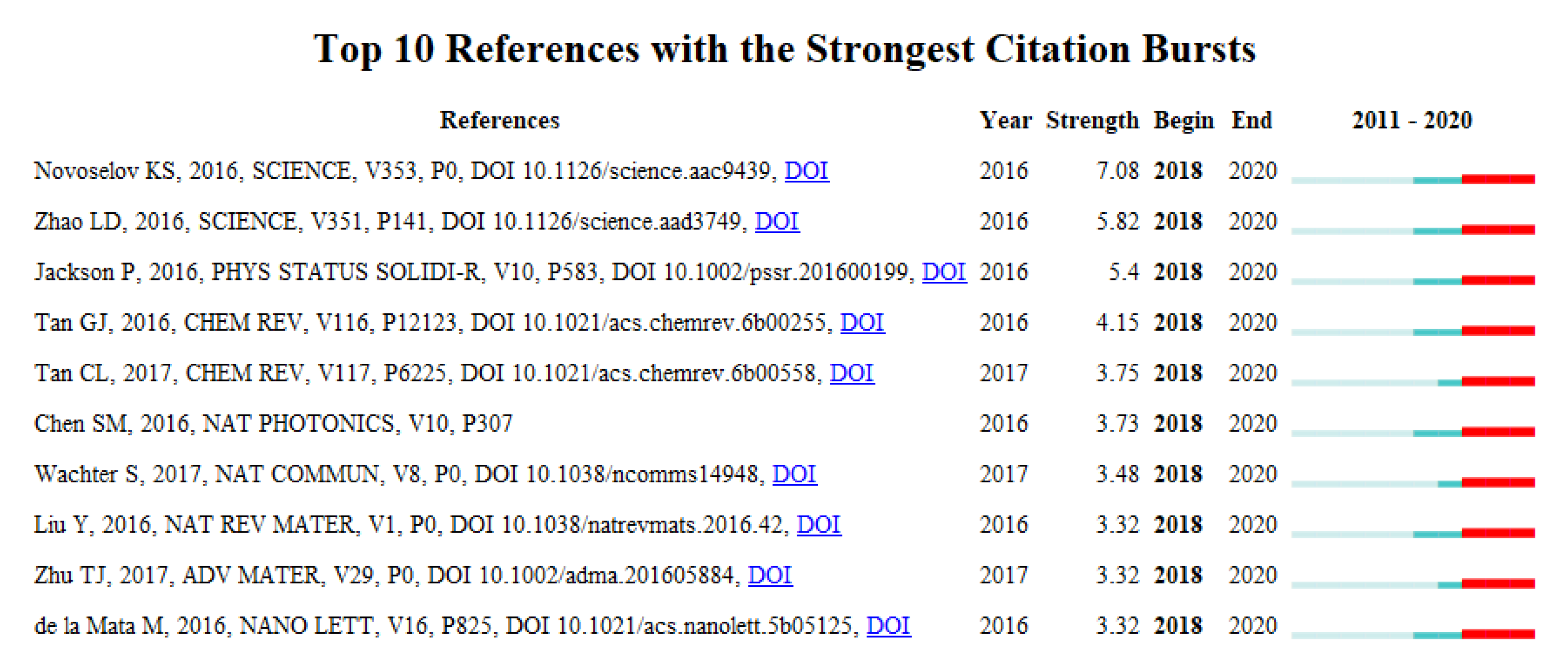Open the DOI link for Tan CL reference
This screenshot has height=668, width=1568.
click(x=852, y=373)
